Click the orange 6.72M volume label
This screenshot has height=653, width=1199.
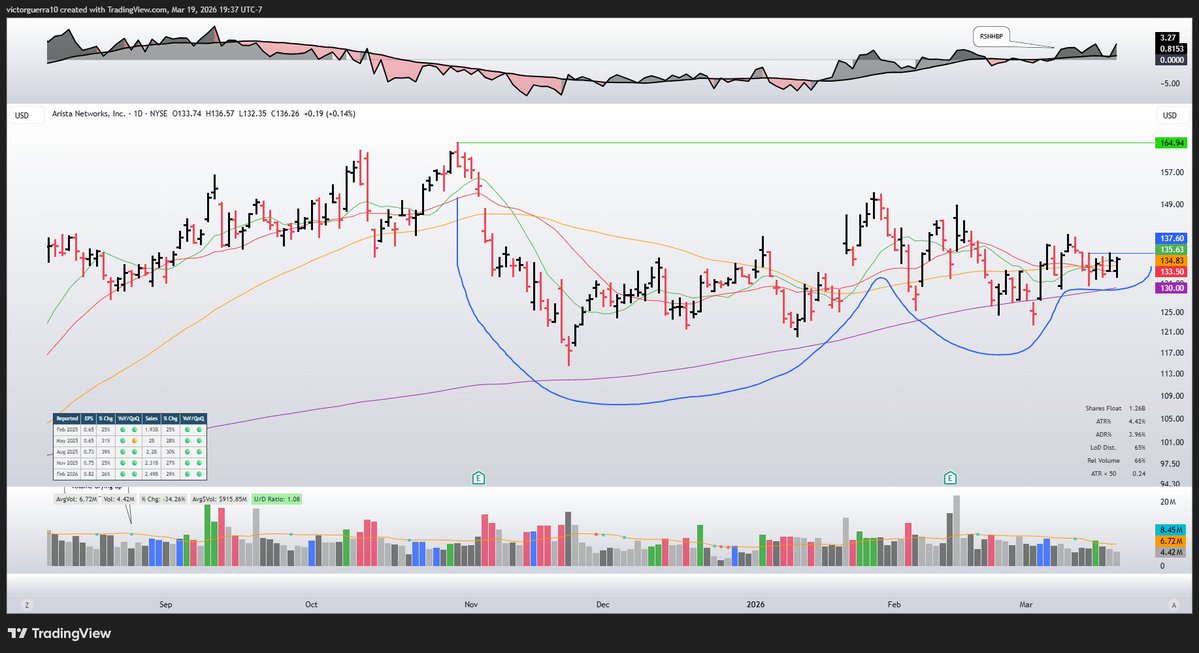pos(1171,541)
